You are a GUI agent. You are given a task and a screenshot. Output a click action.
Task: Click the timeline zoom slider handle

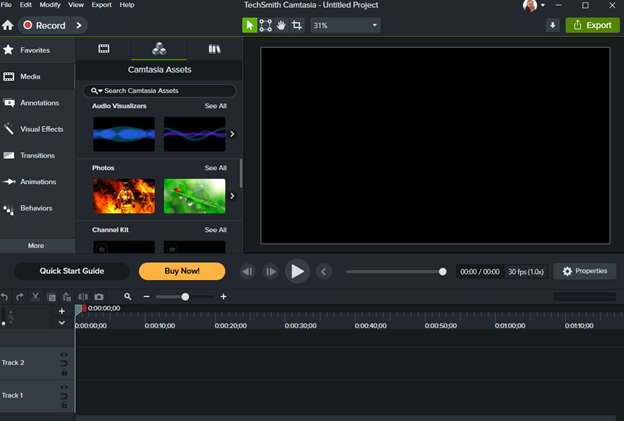pyautogui.click(x=185, y=297)
